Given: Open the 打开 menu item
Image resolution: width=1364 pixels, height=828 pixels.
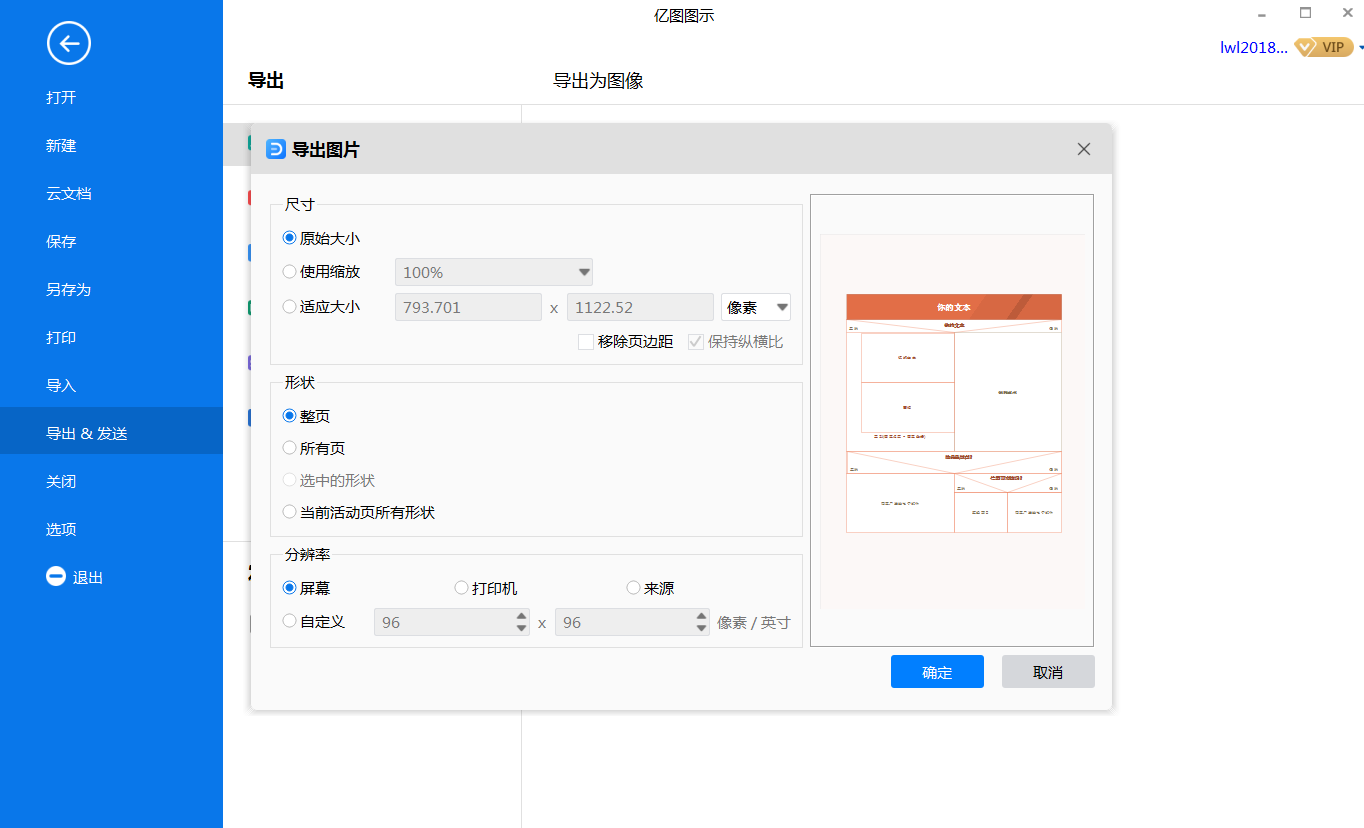Looking at the screenshot, I should (111, 98).
